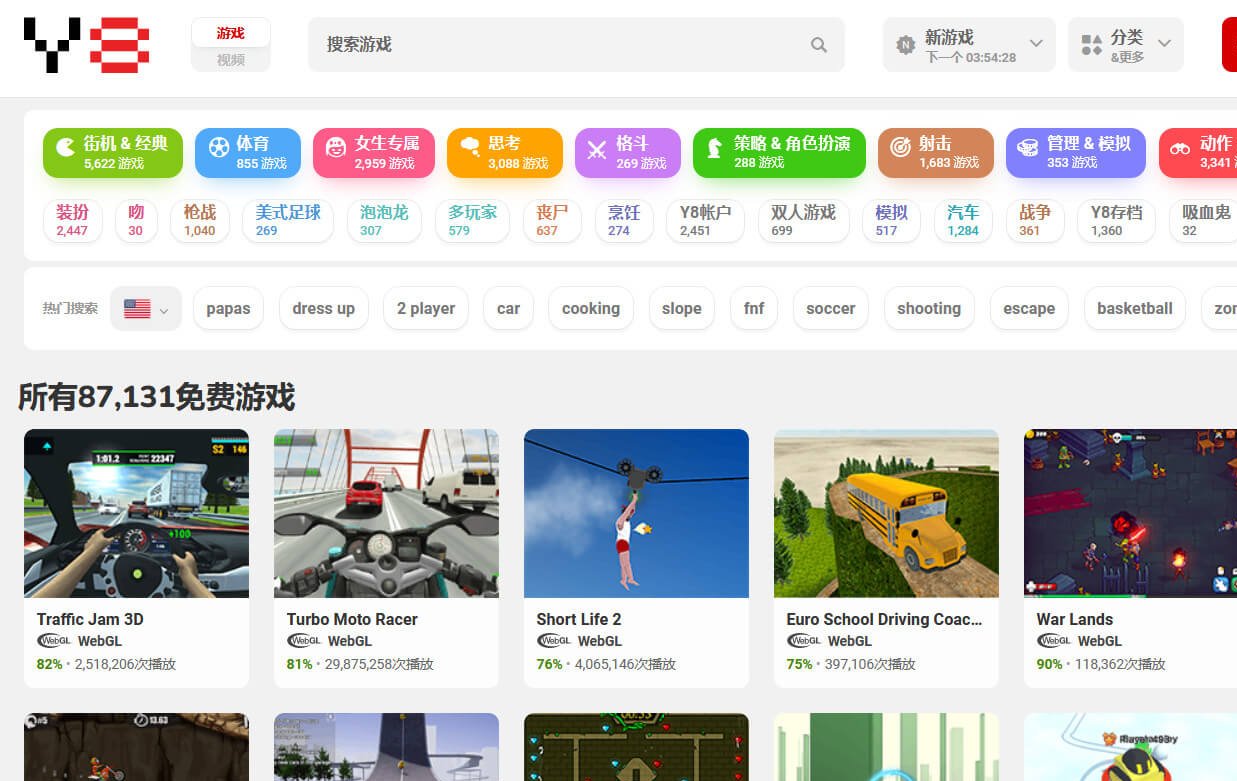This screenshot has width=1237, height=781.
Task: Click WebGL logo under Turbo Moto Racer
Action: [x=303, y=641]
